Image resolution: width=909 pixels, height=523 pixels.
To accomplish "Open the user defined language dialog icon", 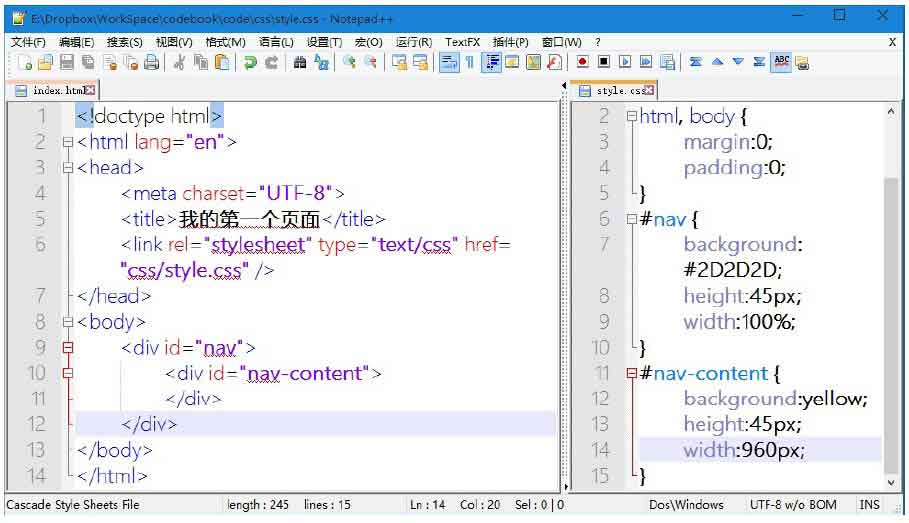I will tap(512, 62).
